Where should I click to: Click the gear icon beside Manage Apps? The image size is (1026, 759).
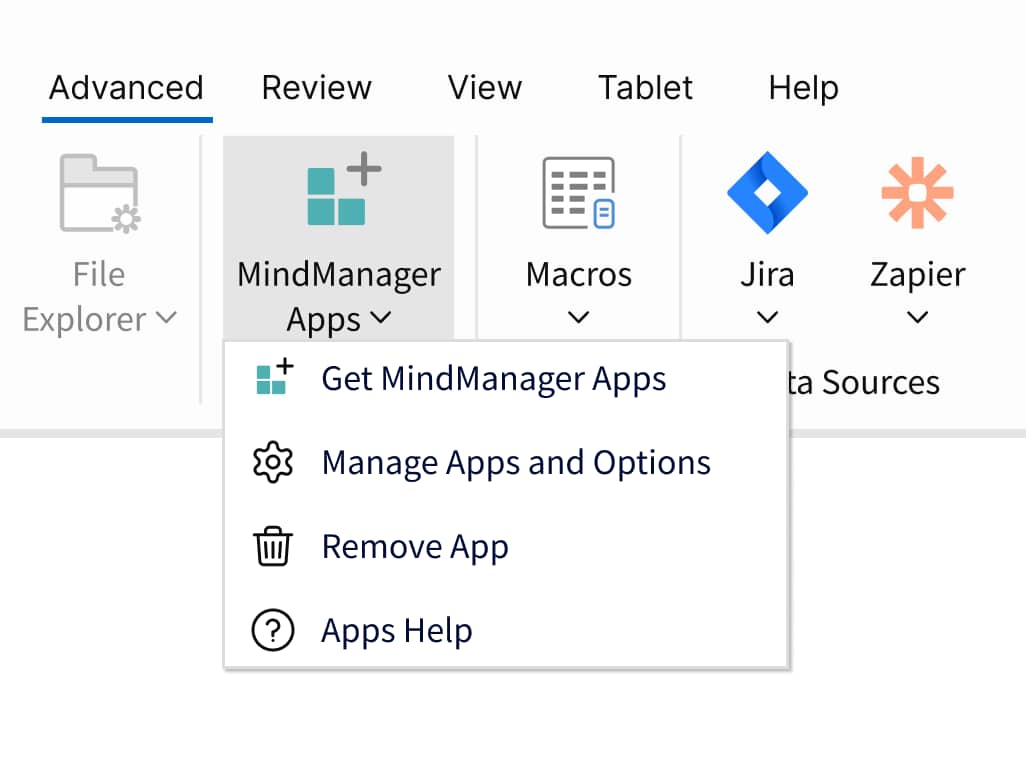pyautogui.click(x=272, y=463)
